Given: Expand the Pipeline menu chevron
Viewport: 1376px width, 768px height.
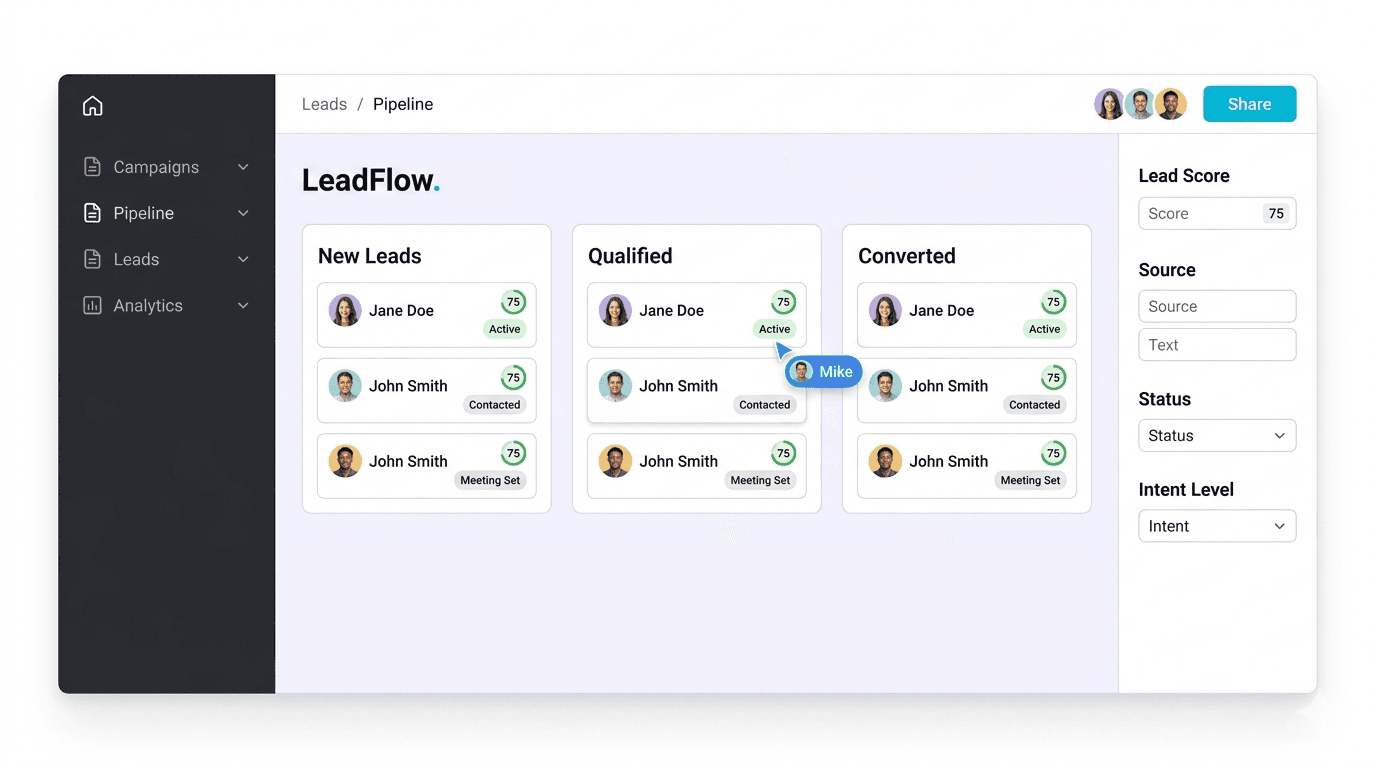Looking at the screenshot, I should pos(243,213).
